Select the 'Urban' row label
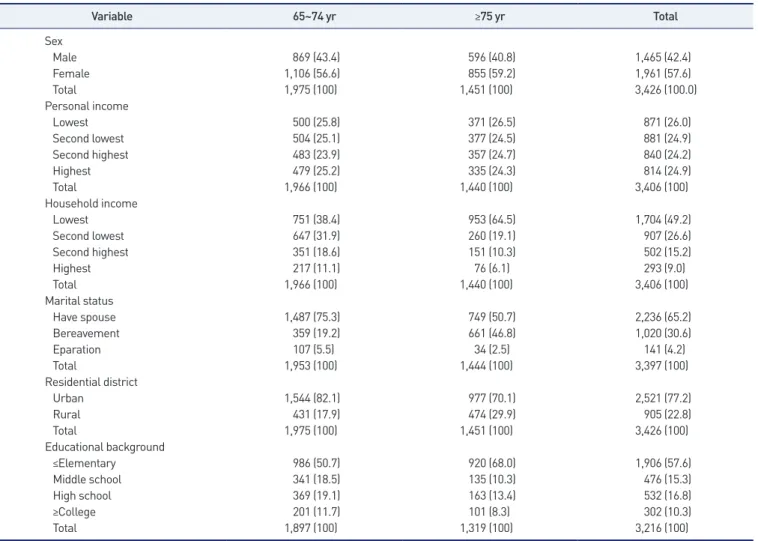 68,398
